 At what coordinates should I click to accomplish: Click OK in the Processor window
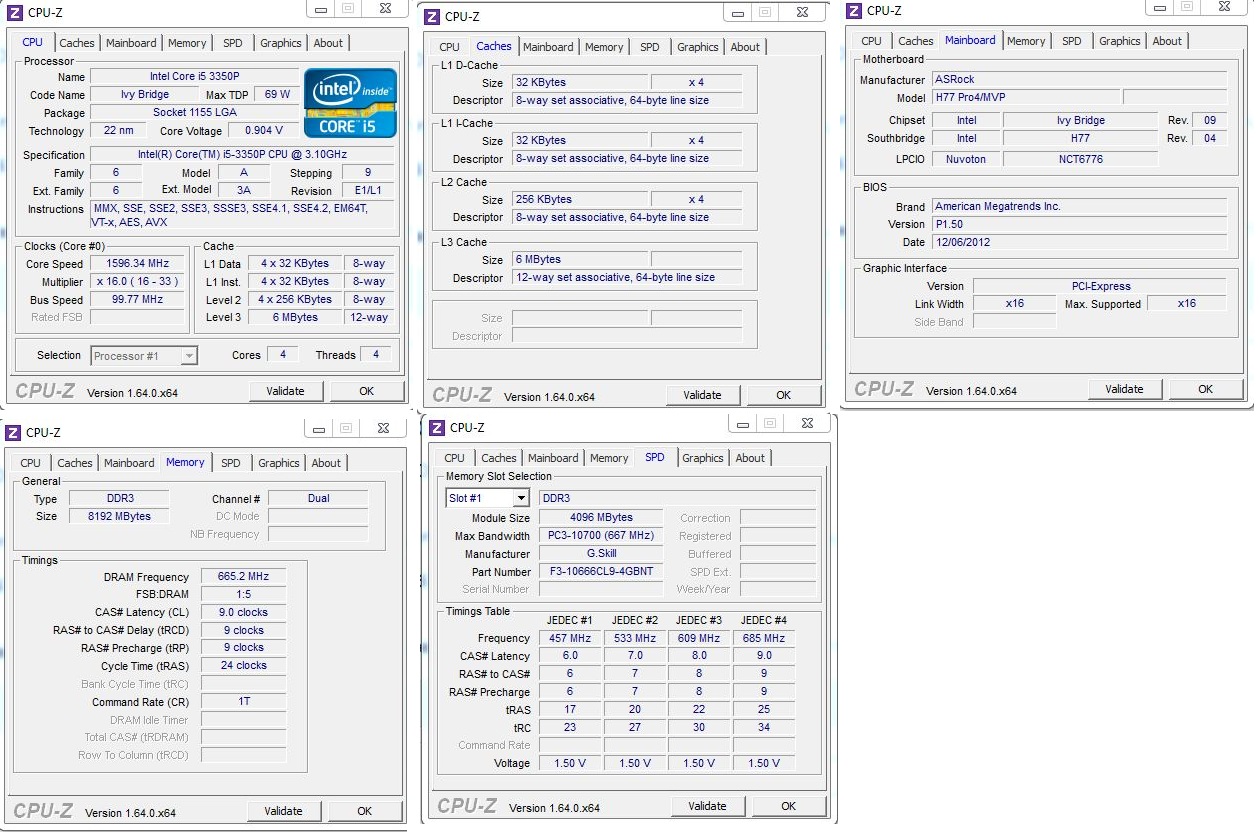367,391
